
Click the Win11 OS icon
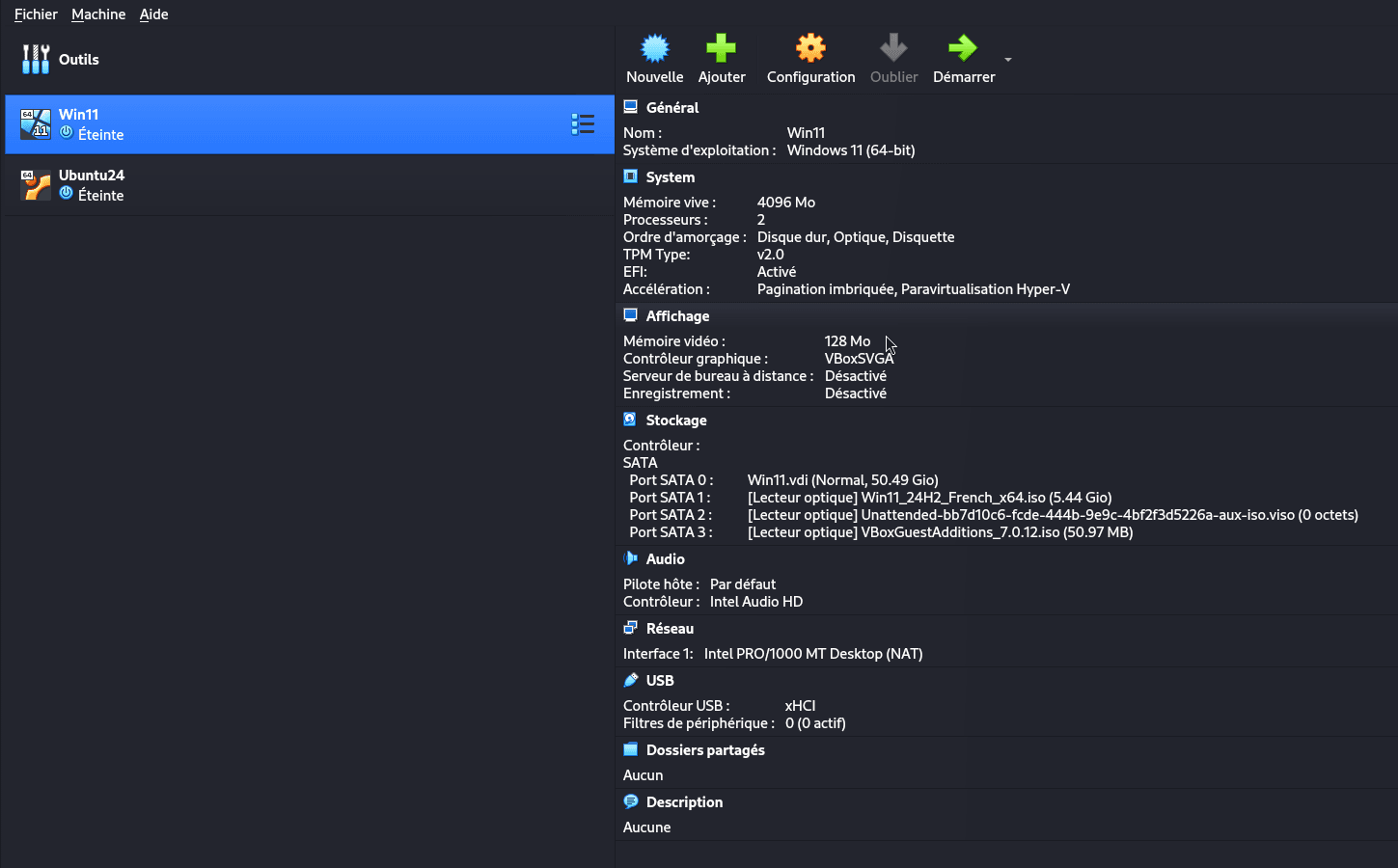tap(36, 124)
